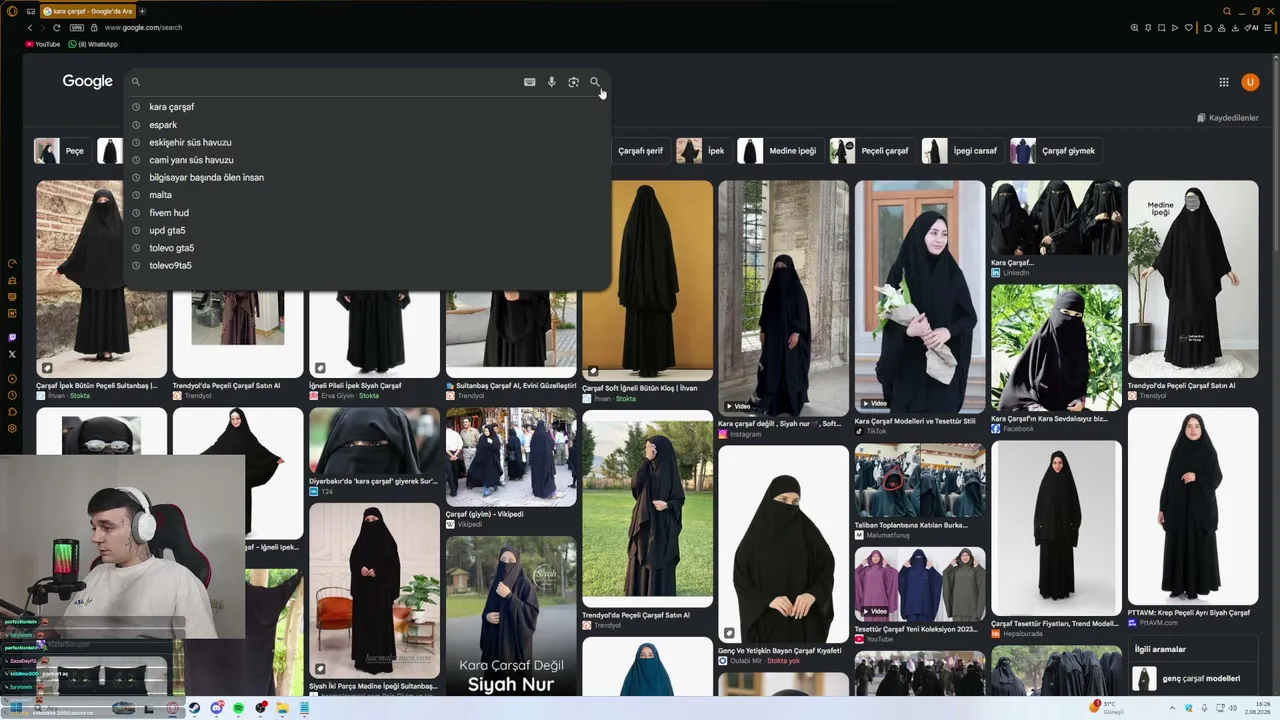Filter images by Çarşafı giymek chip
Screen dimensions: 1280x720
coord(1056,151)
